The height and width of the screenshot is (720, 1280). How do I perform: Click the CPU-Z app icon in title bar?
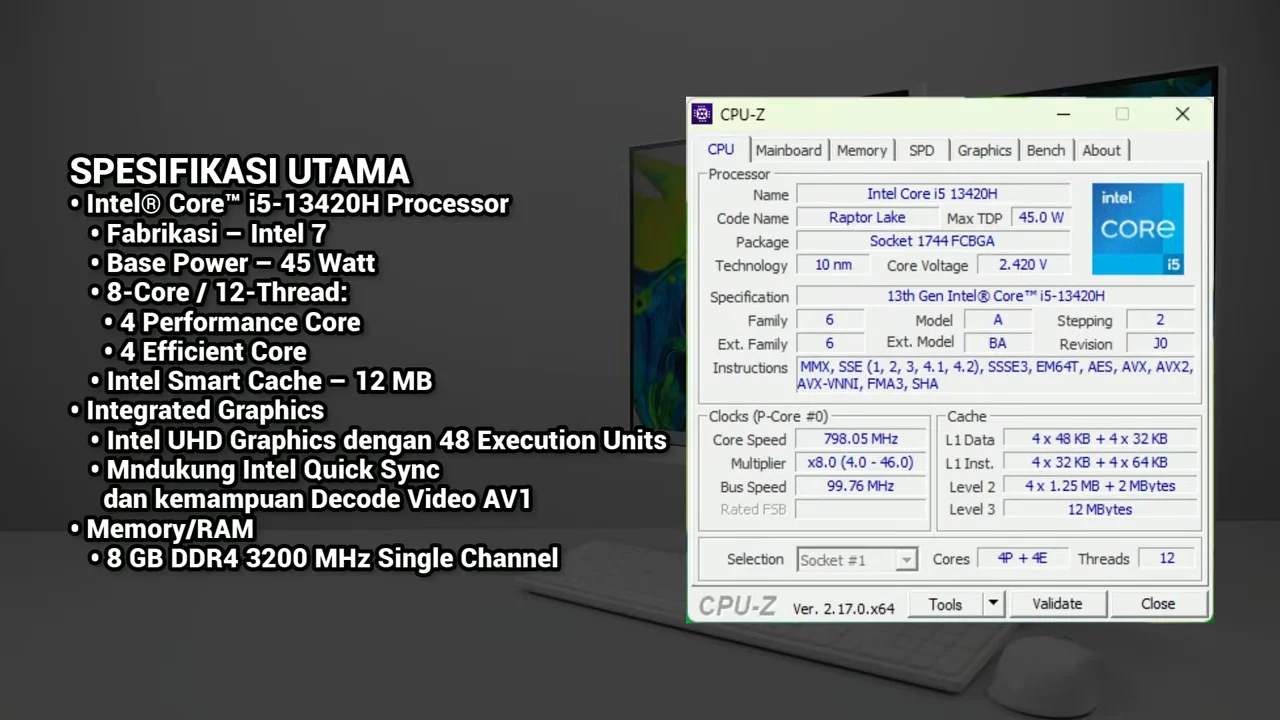point(702,114)
